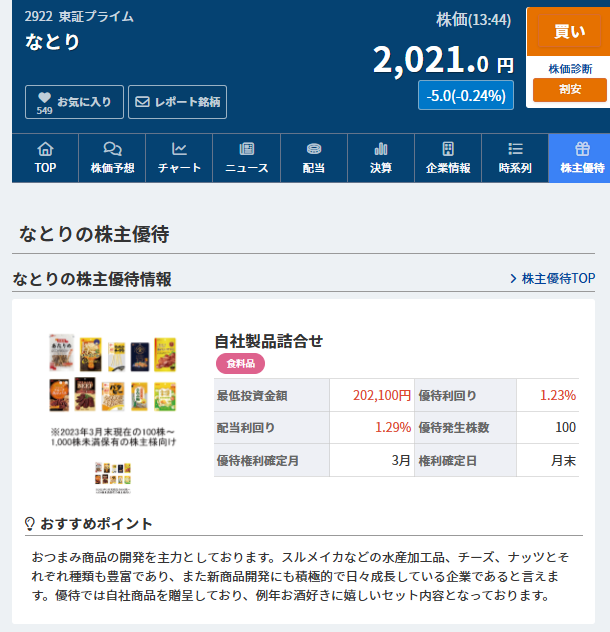Click the 2,021.0 円 stock price
The image size is (610, 632).
click(x=443, y=60)
